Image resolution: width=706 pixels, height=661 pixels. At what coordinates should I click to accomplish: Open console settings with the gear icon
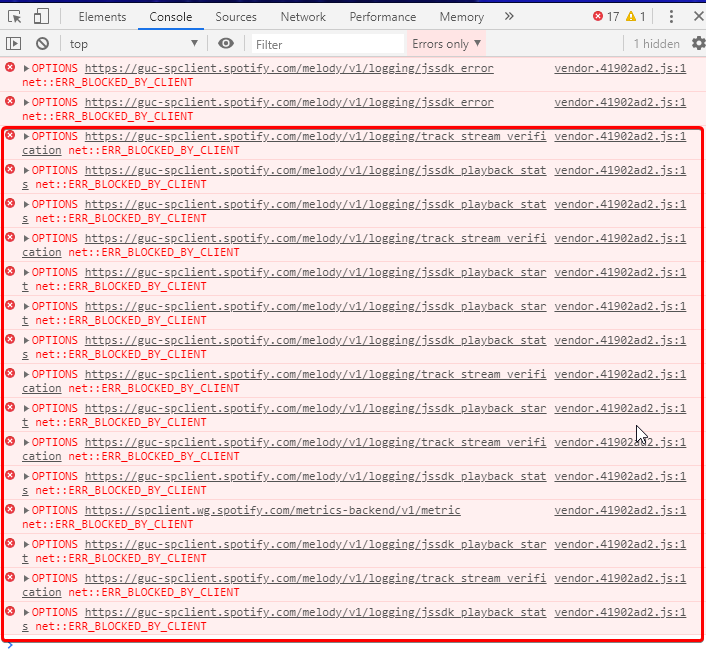(x=698, y=44)
